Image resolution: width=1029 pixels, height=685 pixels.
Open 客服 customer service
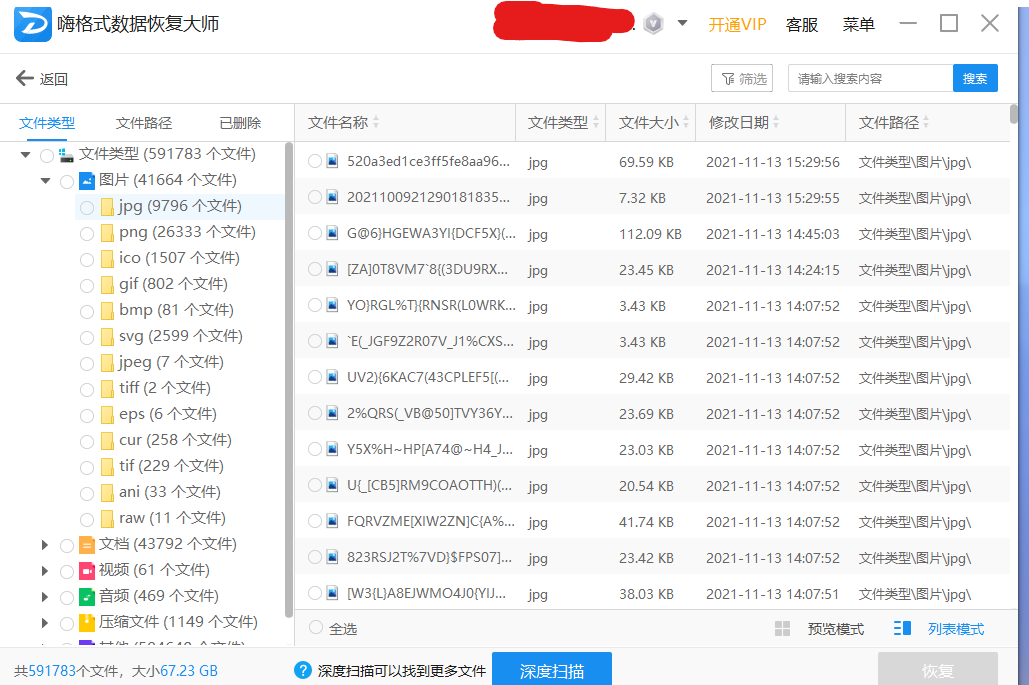point(802,25)
